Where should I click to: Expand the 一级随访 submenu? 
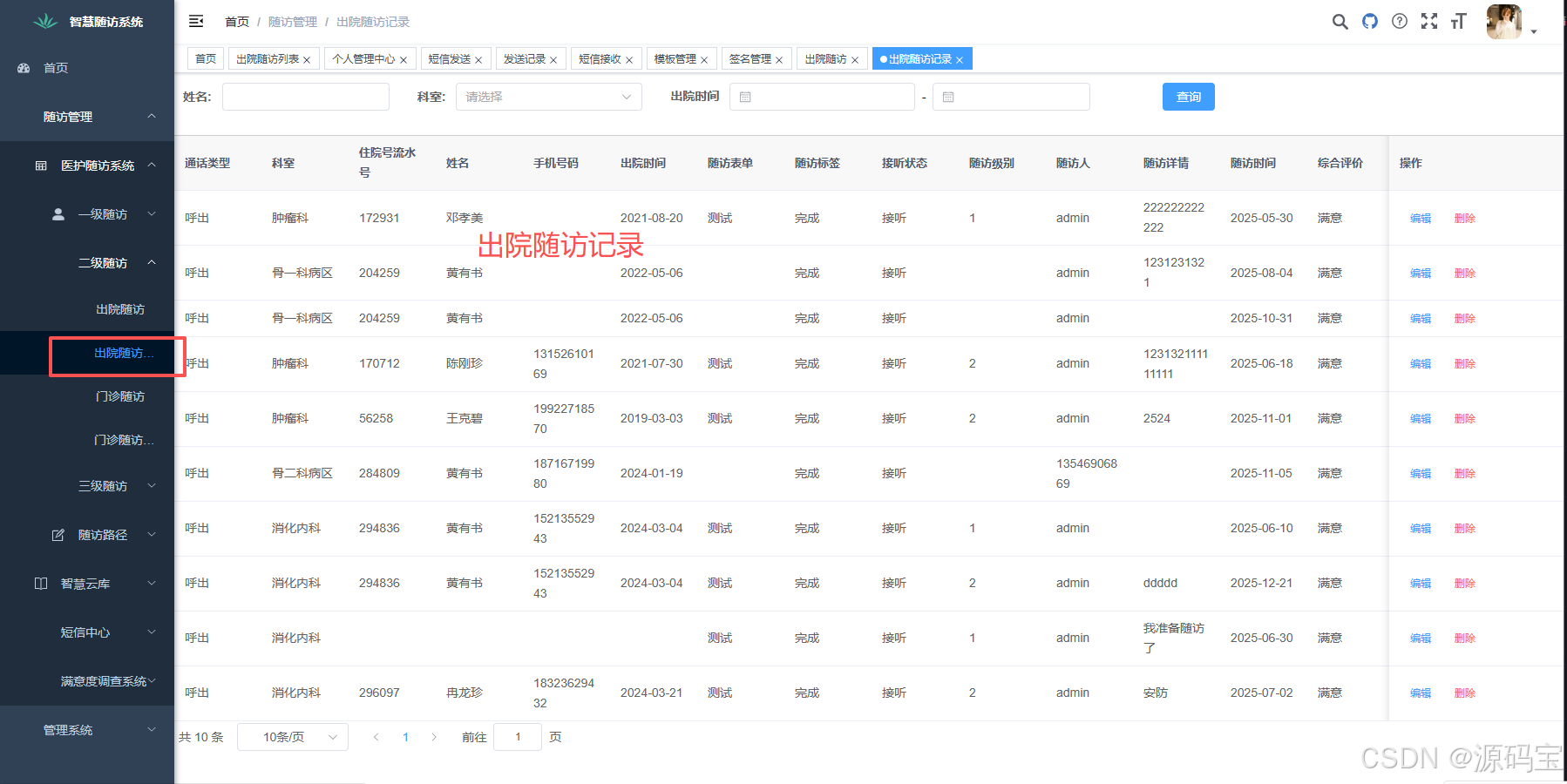(x=87, y=214)
